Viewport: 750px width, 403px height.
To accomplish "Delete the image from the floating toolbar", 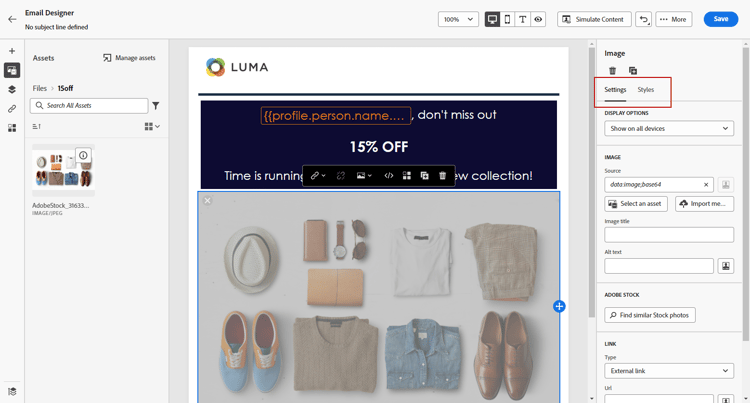I will [442, 175].
